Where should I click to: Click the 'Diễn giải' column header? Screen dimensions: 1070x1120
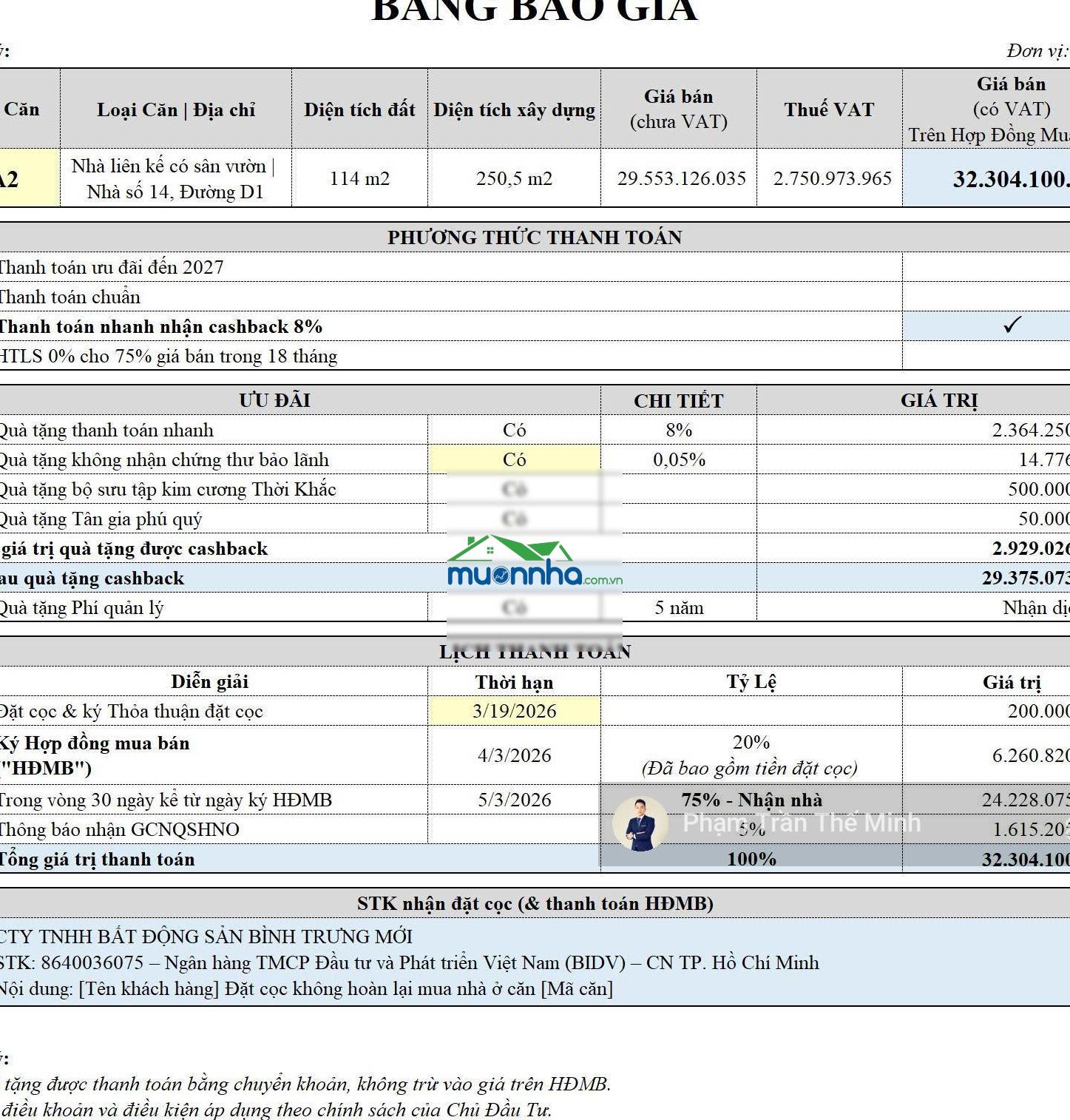(210, 681)
